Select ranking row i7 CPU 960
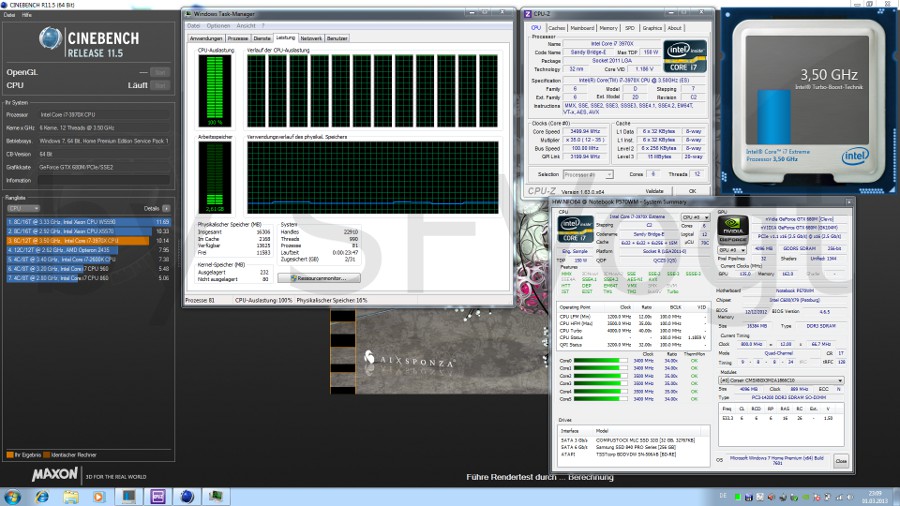Viewport: 900px width, 506px height. [x=88, y=268]
